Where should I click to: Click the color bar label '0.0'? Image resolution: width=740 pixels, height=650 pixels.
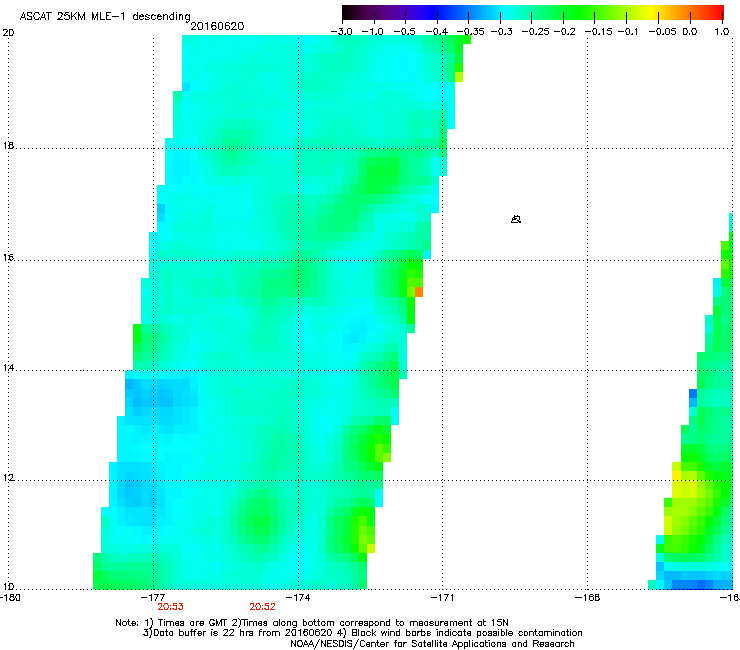click(690, 32)
